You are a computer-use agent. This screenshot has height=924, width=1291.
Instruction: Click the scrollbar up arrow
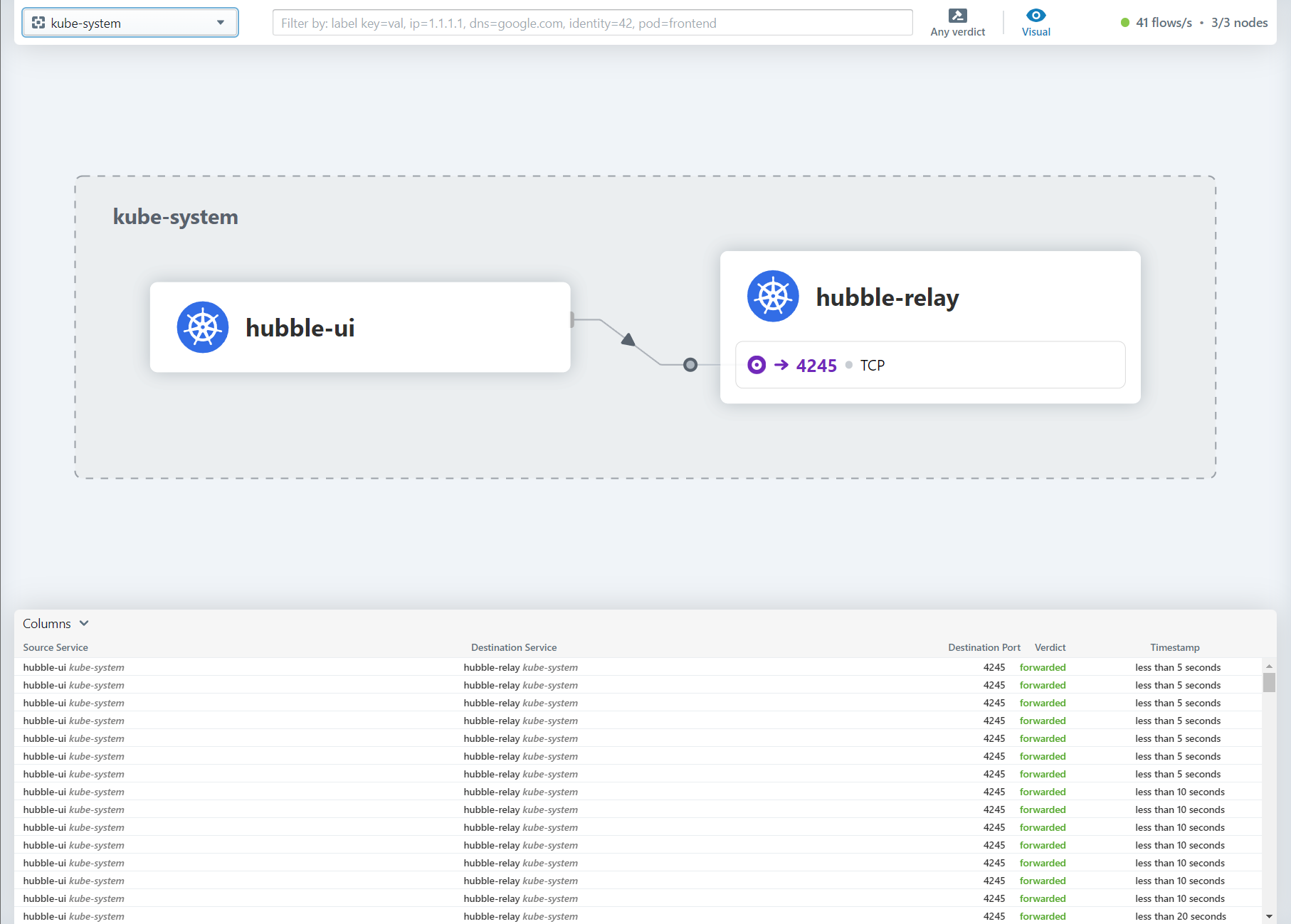(x=1269, y=666)
